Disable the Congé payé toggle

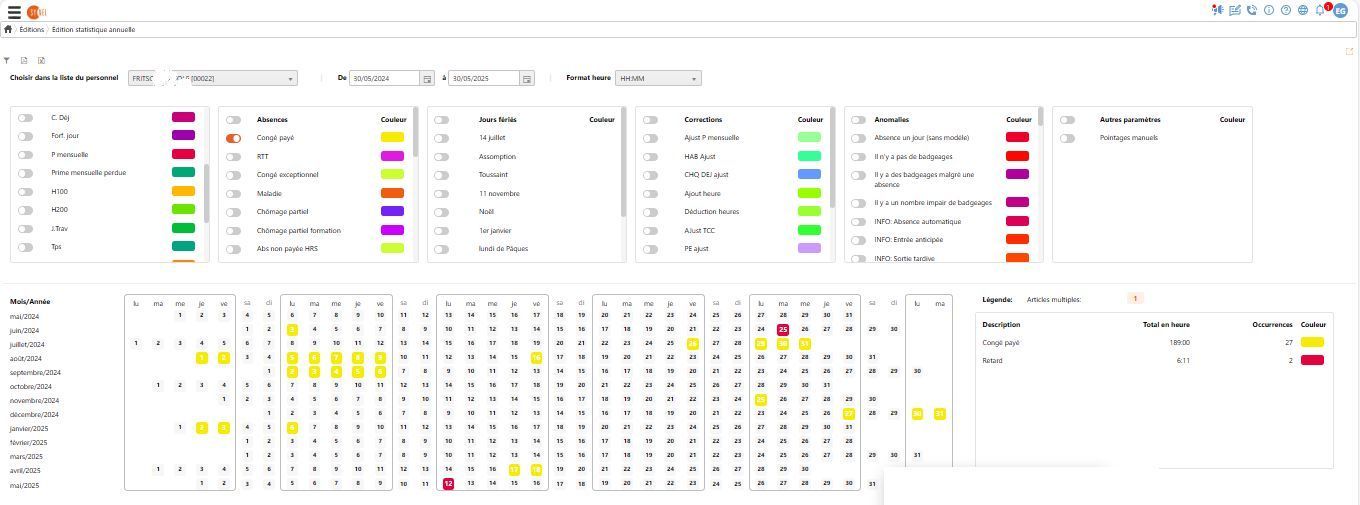tap(233, 138)
